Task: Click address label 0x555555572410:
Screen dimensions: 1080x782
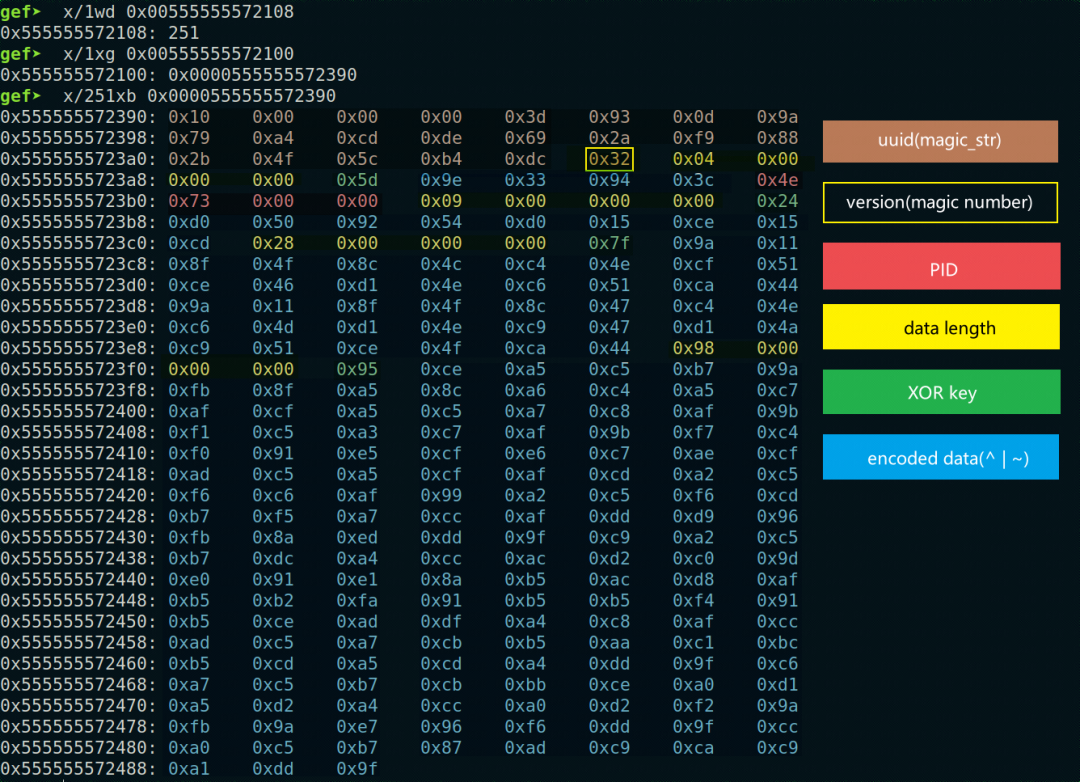Action: 79,453
